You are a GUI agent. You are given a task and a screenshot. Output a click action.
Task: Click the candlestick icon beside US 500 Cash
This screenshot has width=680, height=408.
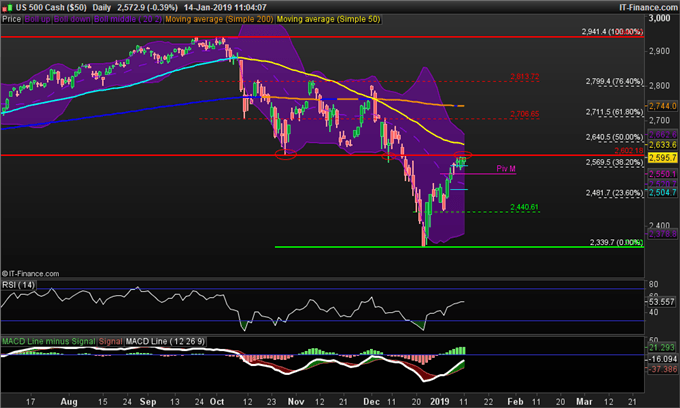click(x=7, y=7)
